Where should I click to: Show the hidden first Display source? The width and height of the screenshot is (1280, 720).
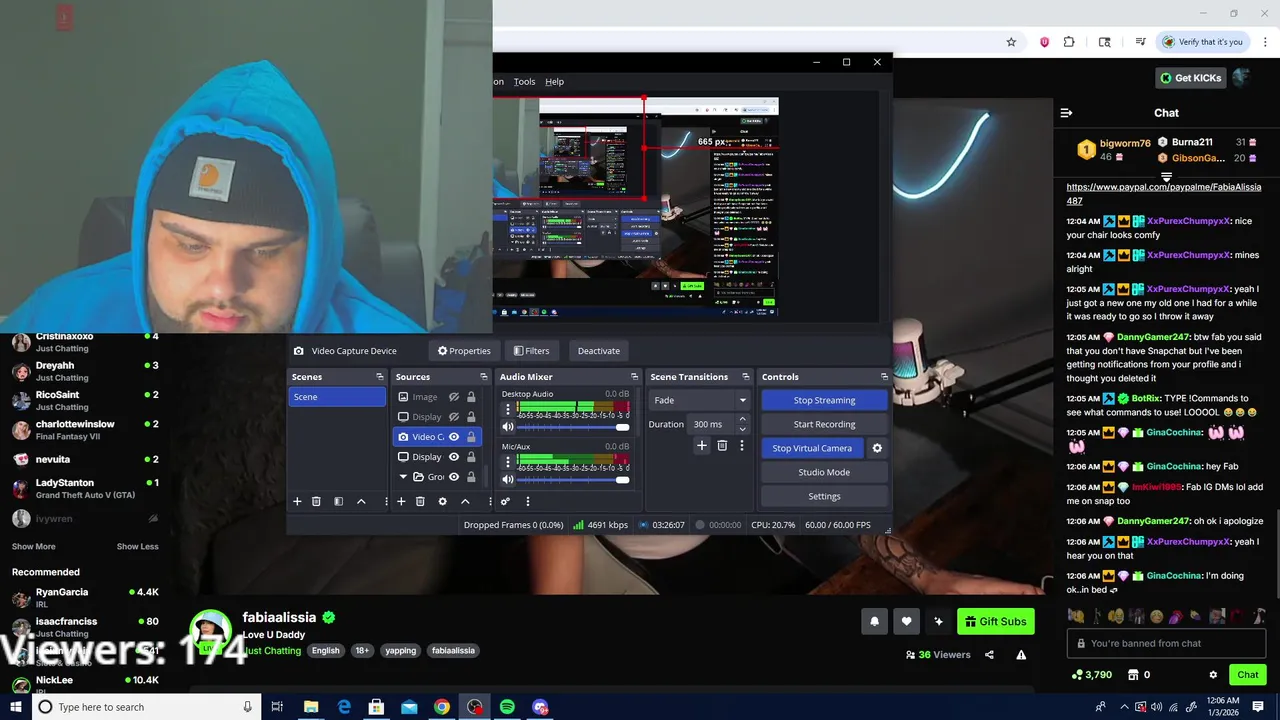[454, 417]
